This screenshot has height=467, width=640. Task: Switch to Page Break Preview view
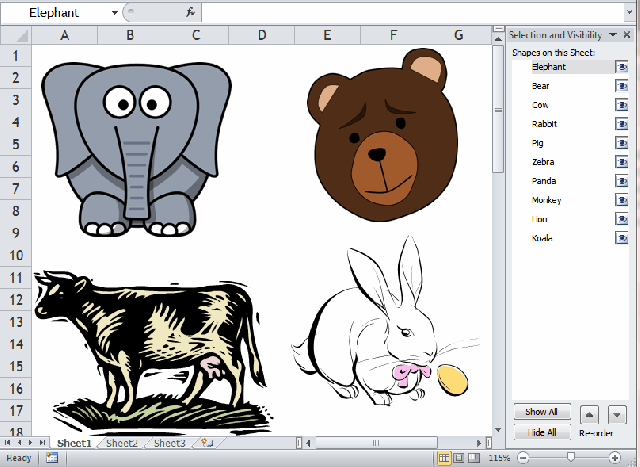[x=475, y=457]
